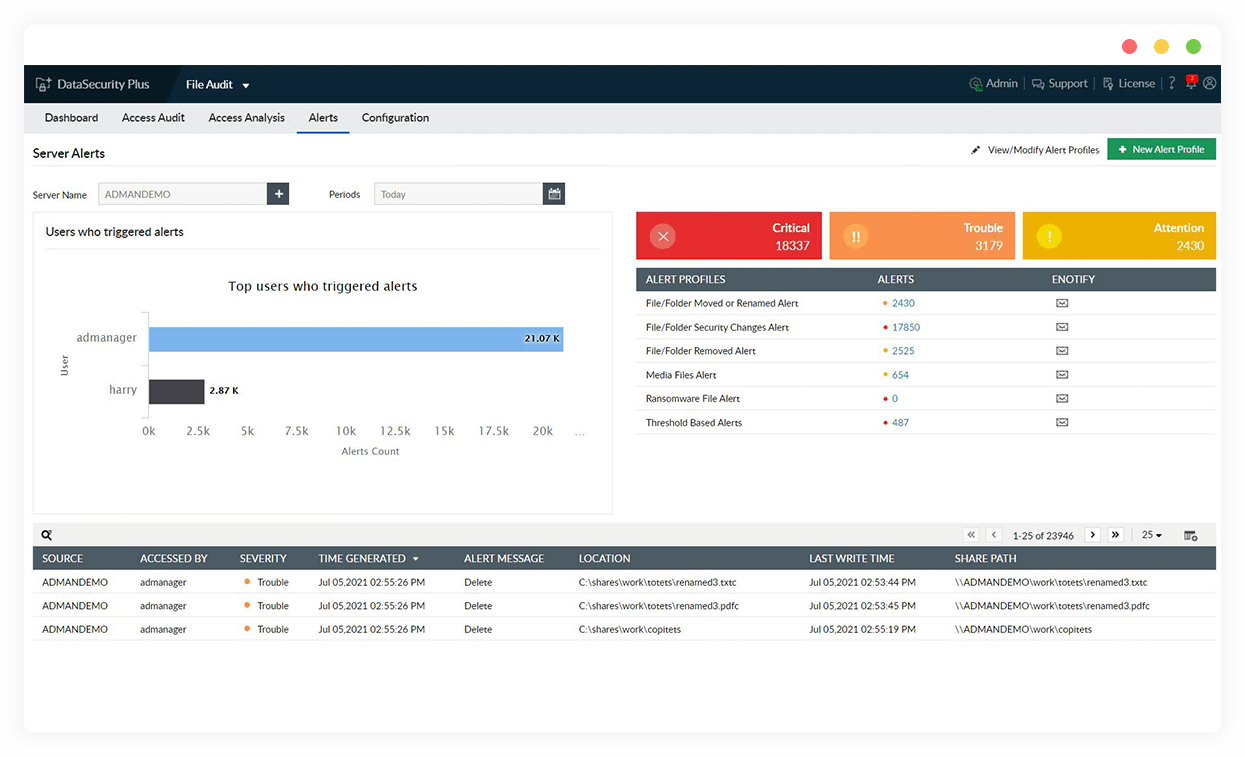The width and height of the screenshot is (1245, 757).
Task: Click the ACCESSED BY column header
Action: point(174,559)
